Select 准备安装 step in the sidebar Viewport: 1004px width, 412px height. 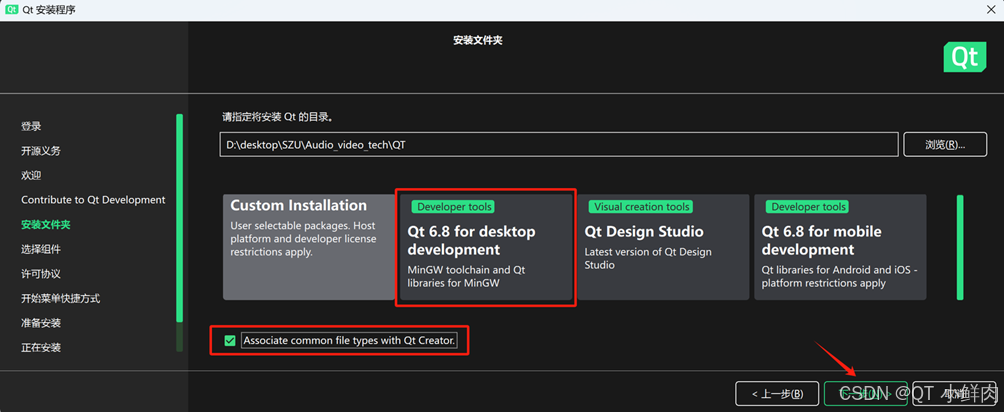click(x=41, y=323)
